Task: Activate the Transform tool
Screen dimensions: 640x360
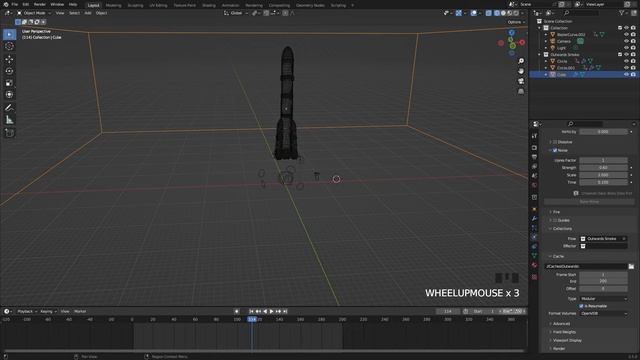Action: [9, 95]
